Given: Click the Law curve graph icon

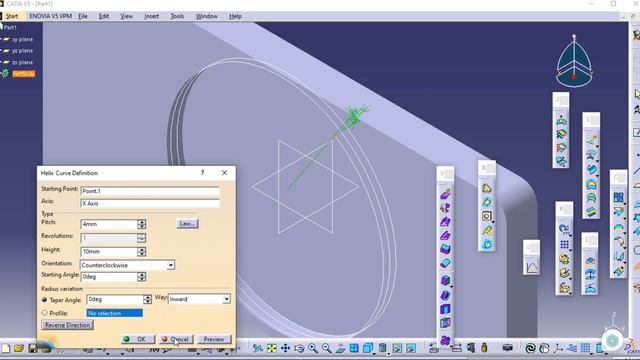Looking at the screenshot, I should click(532, 267).
